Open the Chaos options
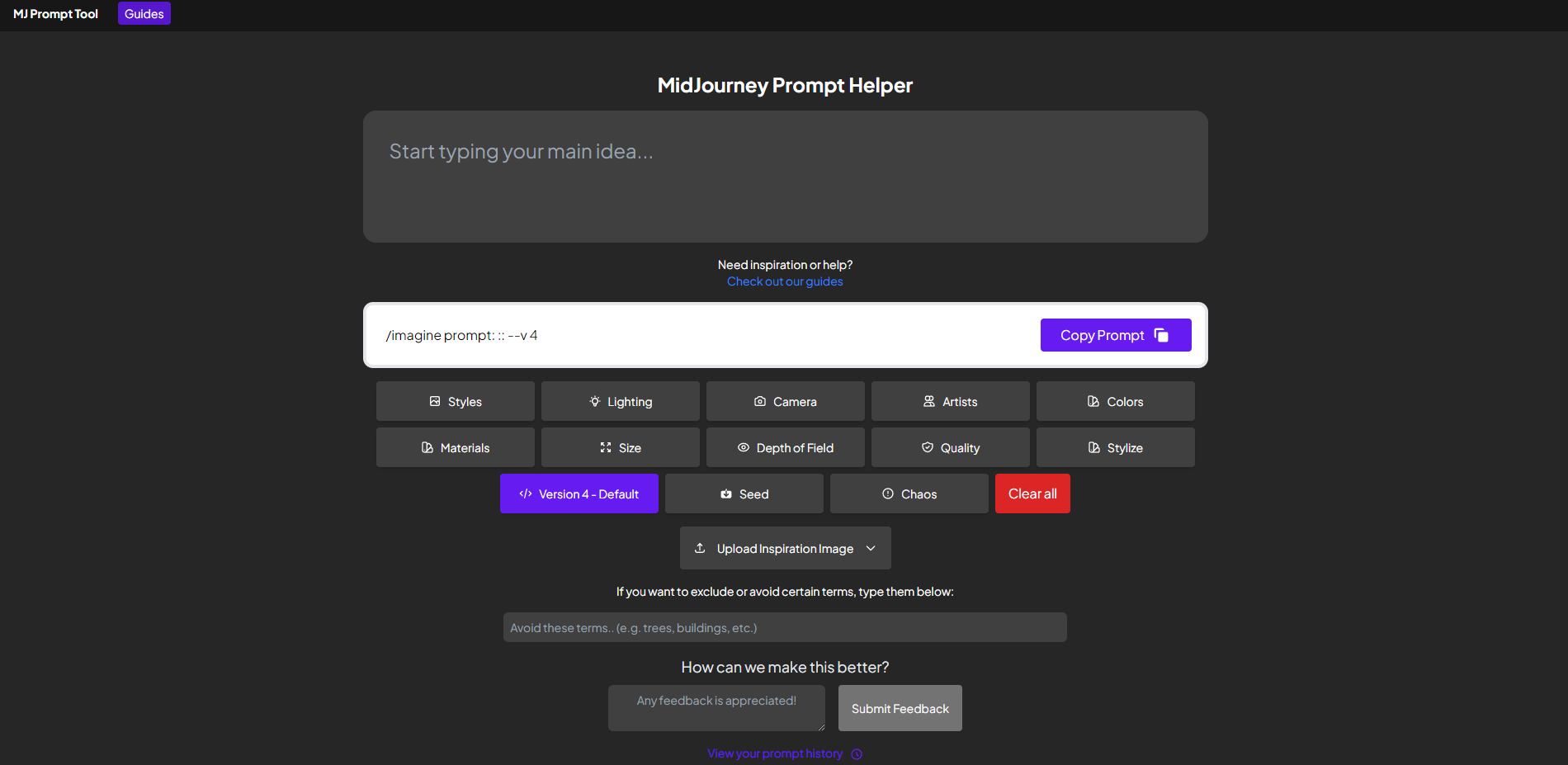This screenshot has height=765, width=1568. (x=909, y=493)
